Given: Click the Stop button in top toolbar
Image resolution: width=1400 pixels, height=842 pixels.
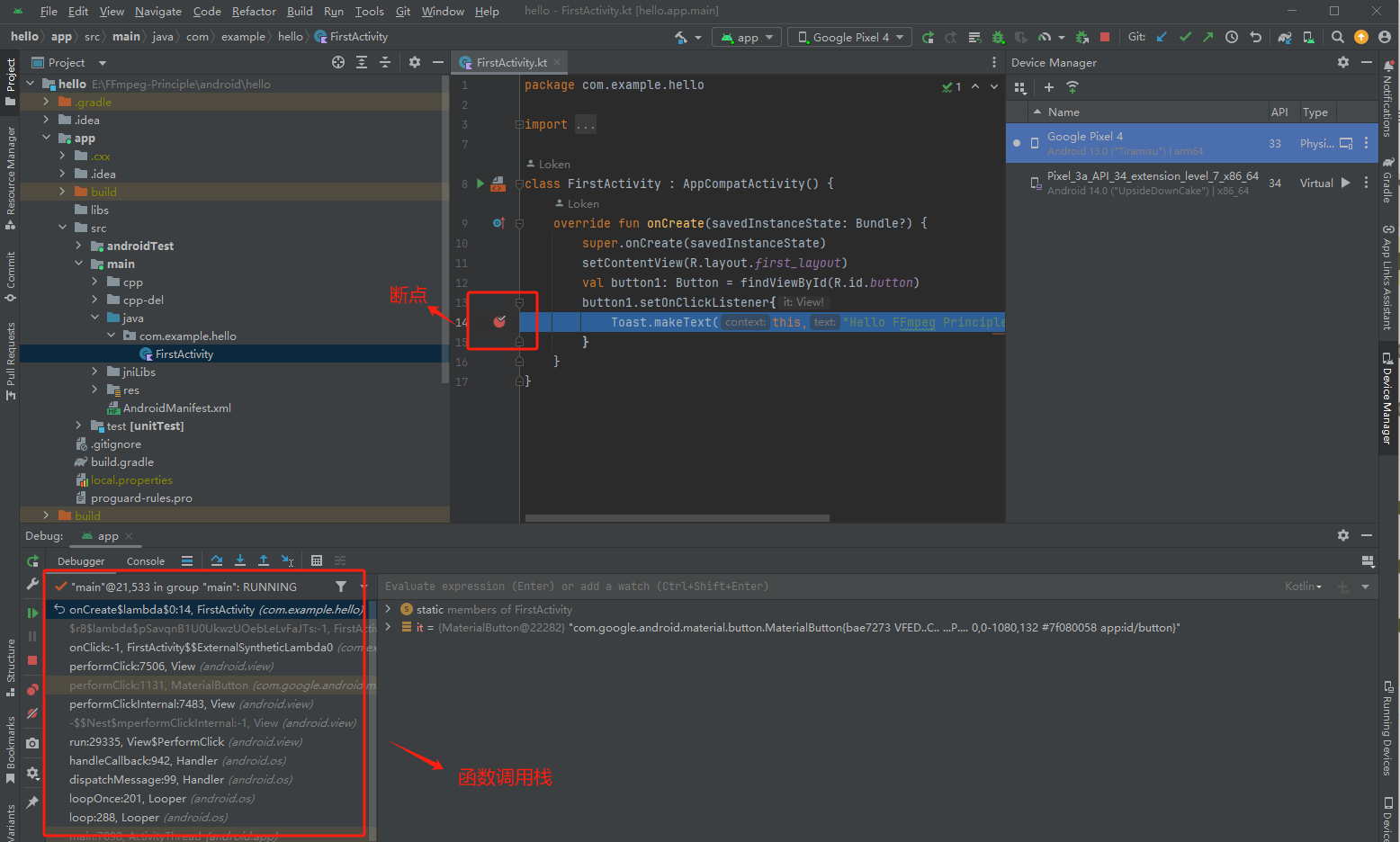Looking at the screenshot, I should pyautogui.click(x=1105, y=37).
